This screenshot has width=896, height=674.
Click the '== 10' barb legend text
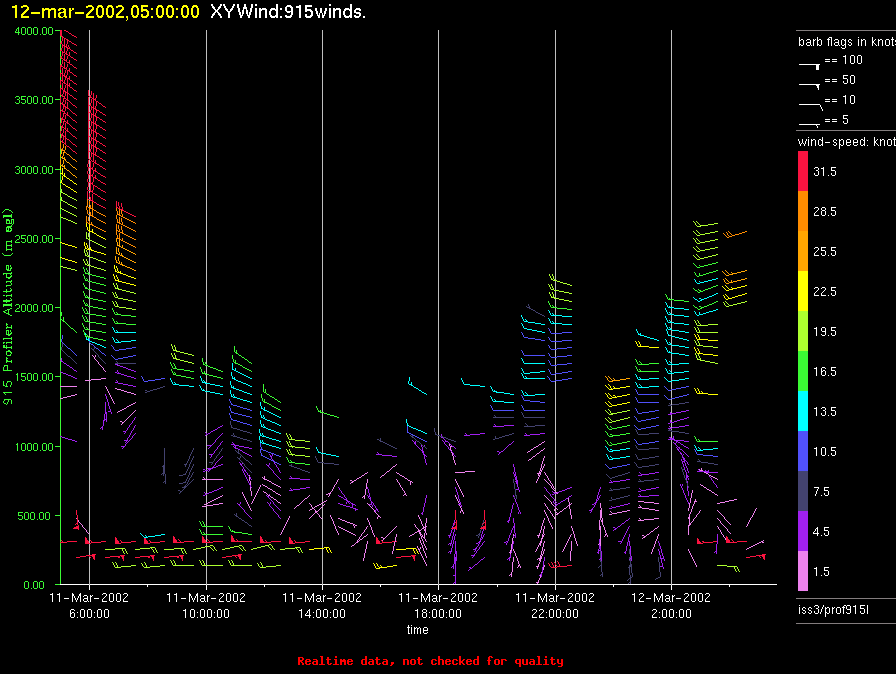840,100
